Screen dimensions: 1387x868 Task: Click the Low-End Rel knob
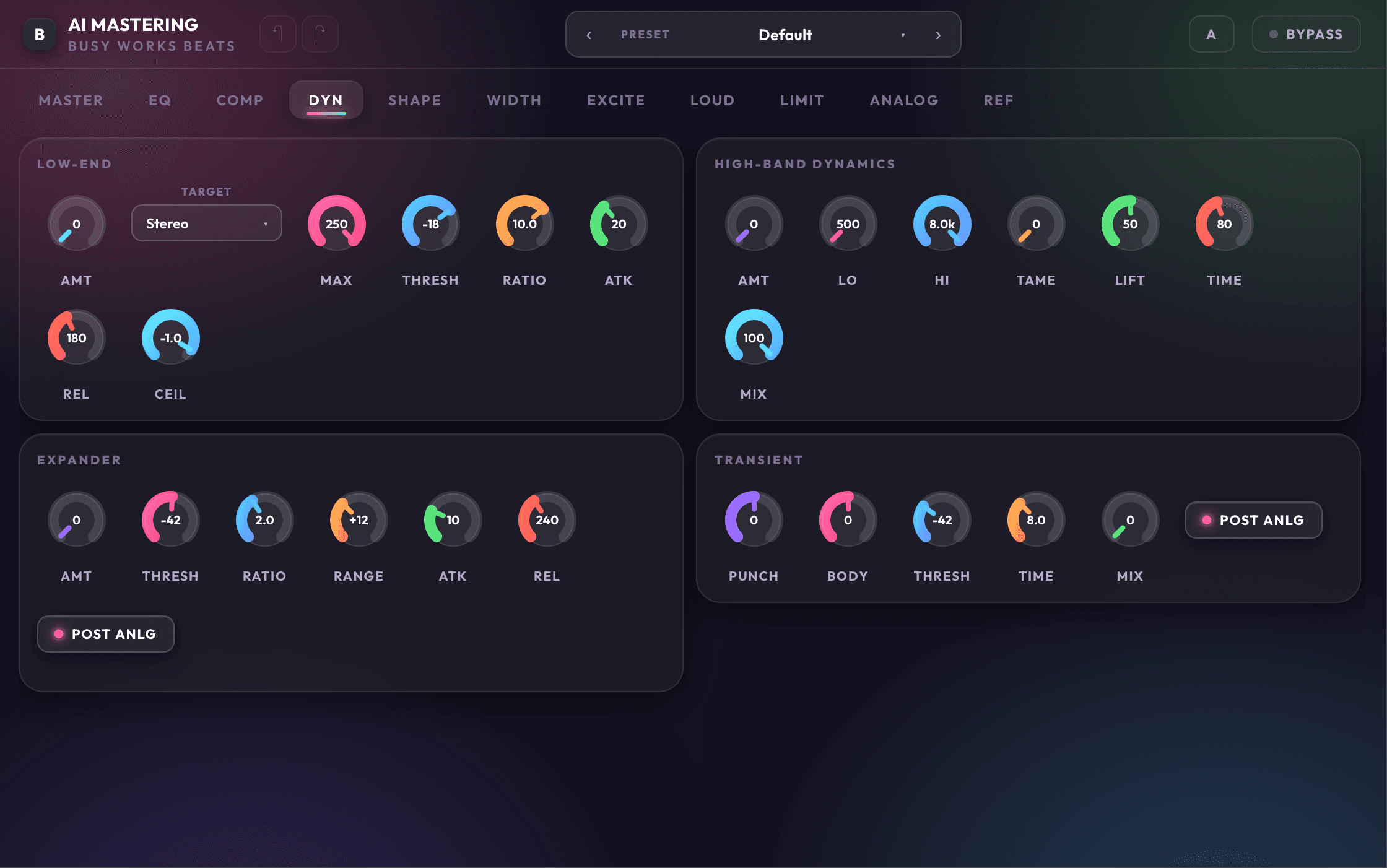[x=77, y=337]
